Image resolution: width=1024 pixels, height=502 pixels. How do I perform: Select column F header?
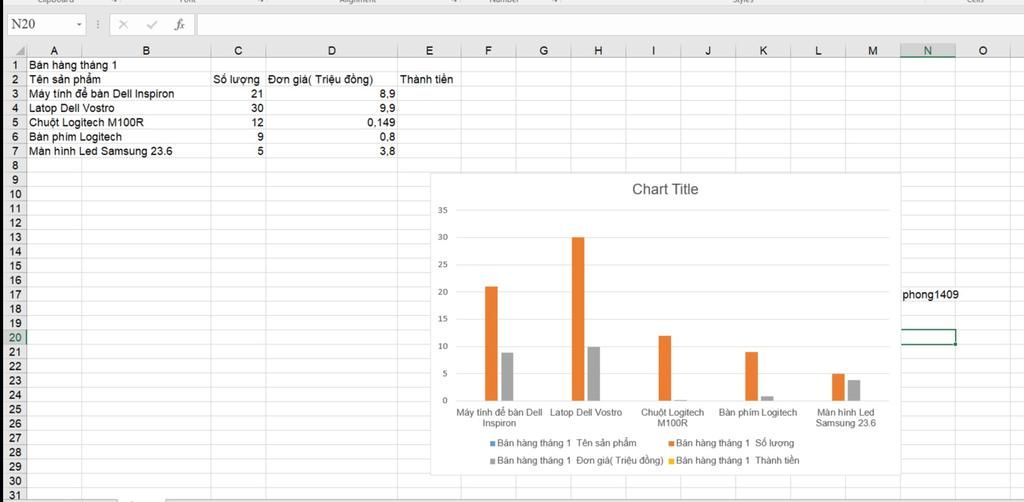(x=488, y=51)
